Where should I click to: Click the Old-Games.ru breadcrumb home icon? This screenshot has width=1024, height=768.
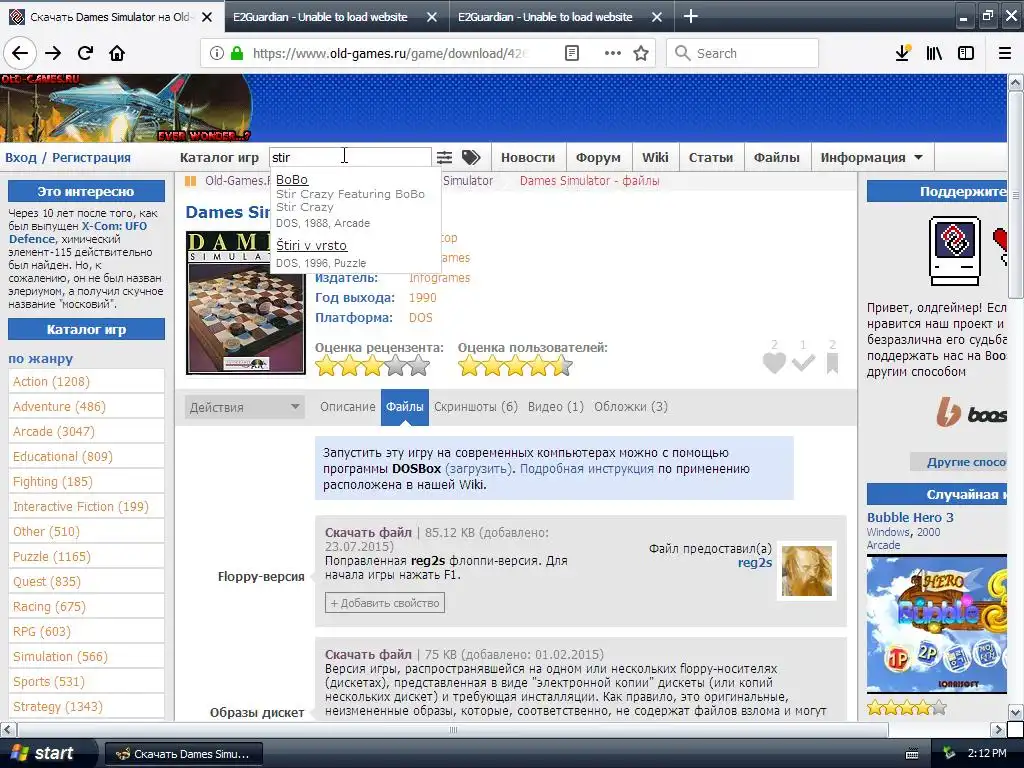click(x=190, y=181)
